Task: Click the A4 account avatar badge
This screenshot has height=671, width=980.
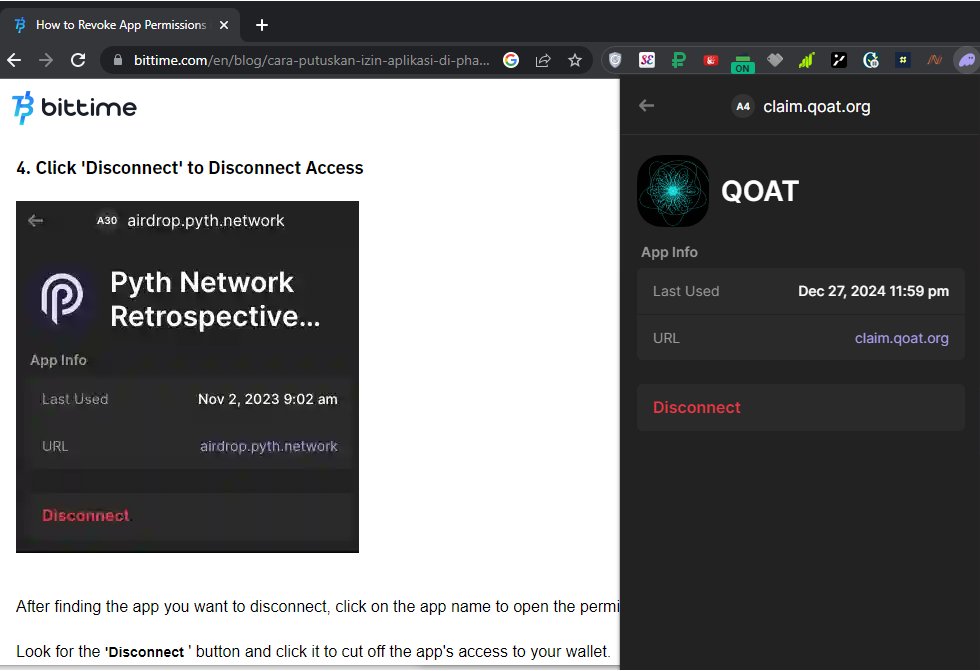Action: 742,106
